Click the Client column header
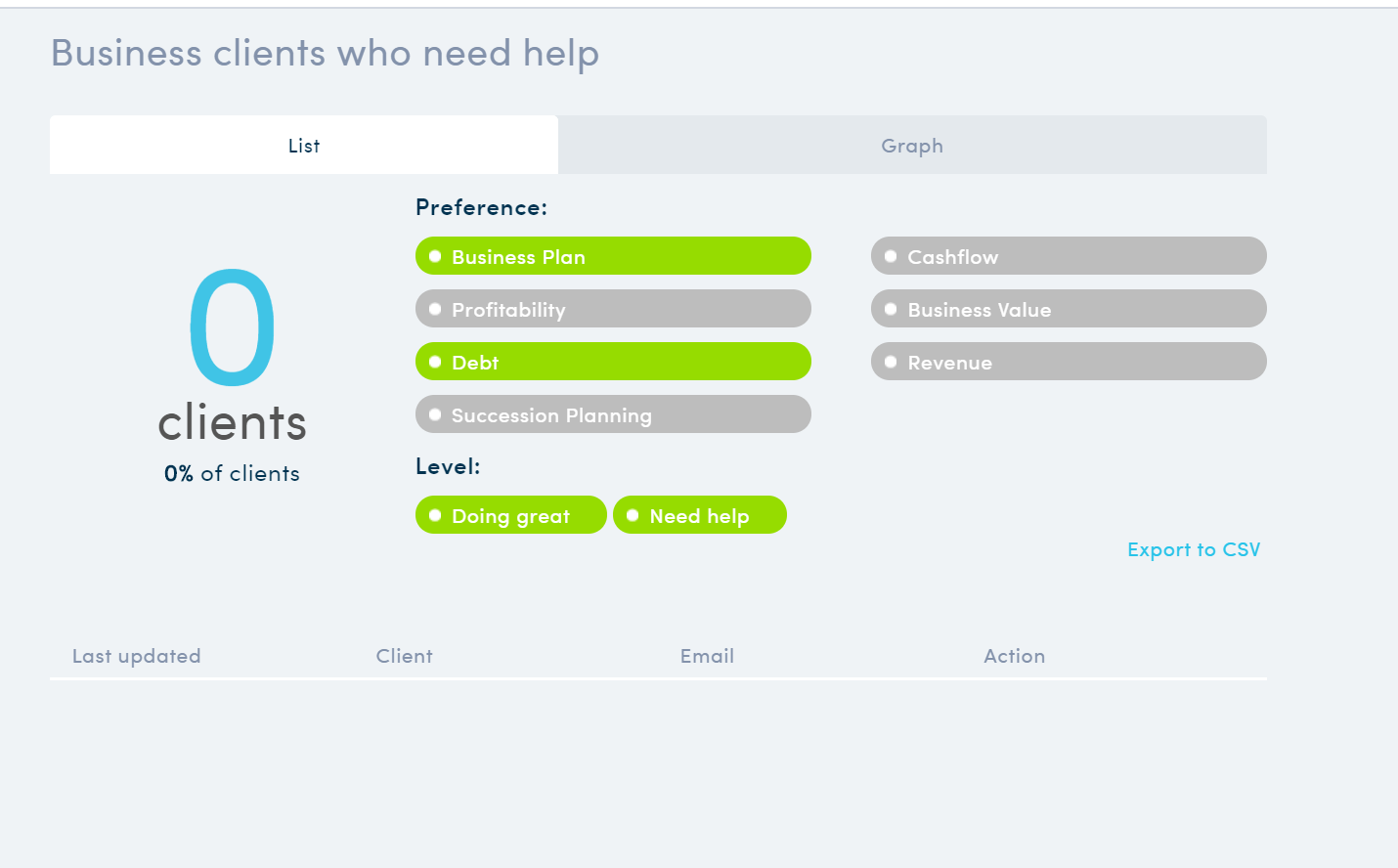Image resolution: width=1398 pixels, height=868 pixels. pyautogui.click(x=405, y=656)
